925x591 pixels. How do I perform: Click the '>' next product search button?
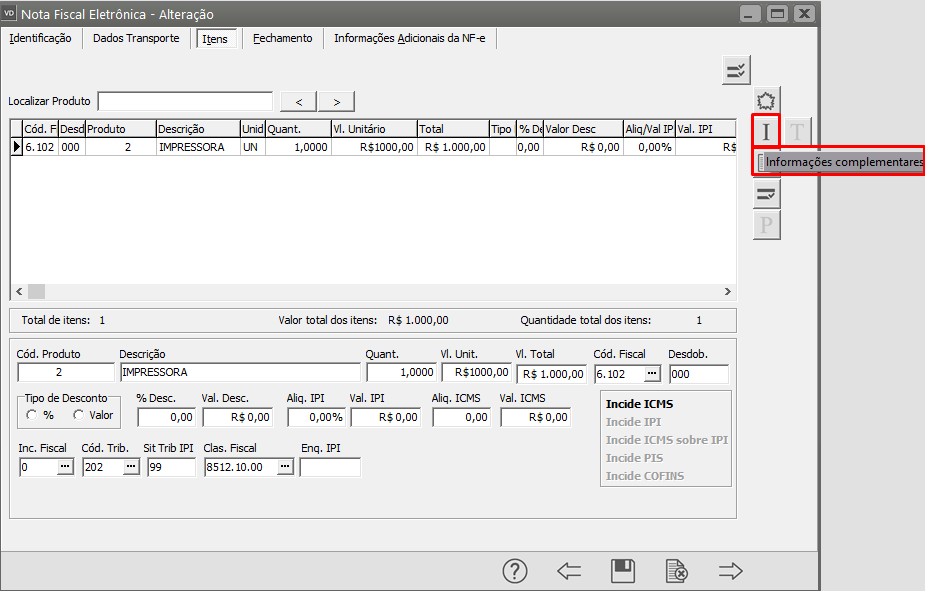pos(337,101)
